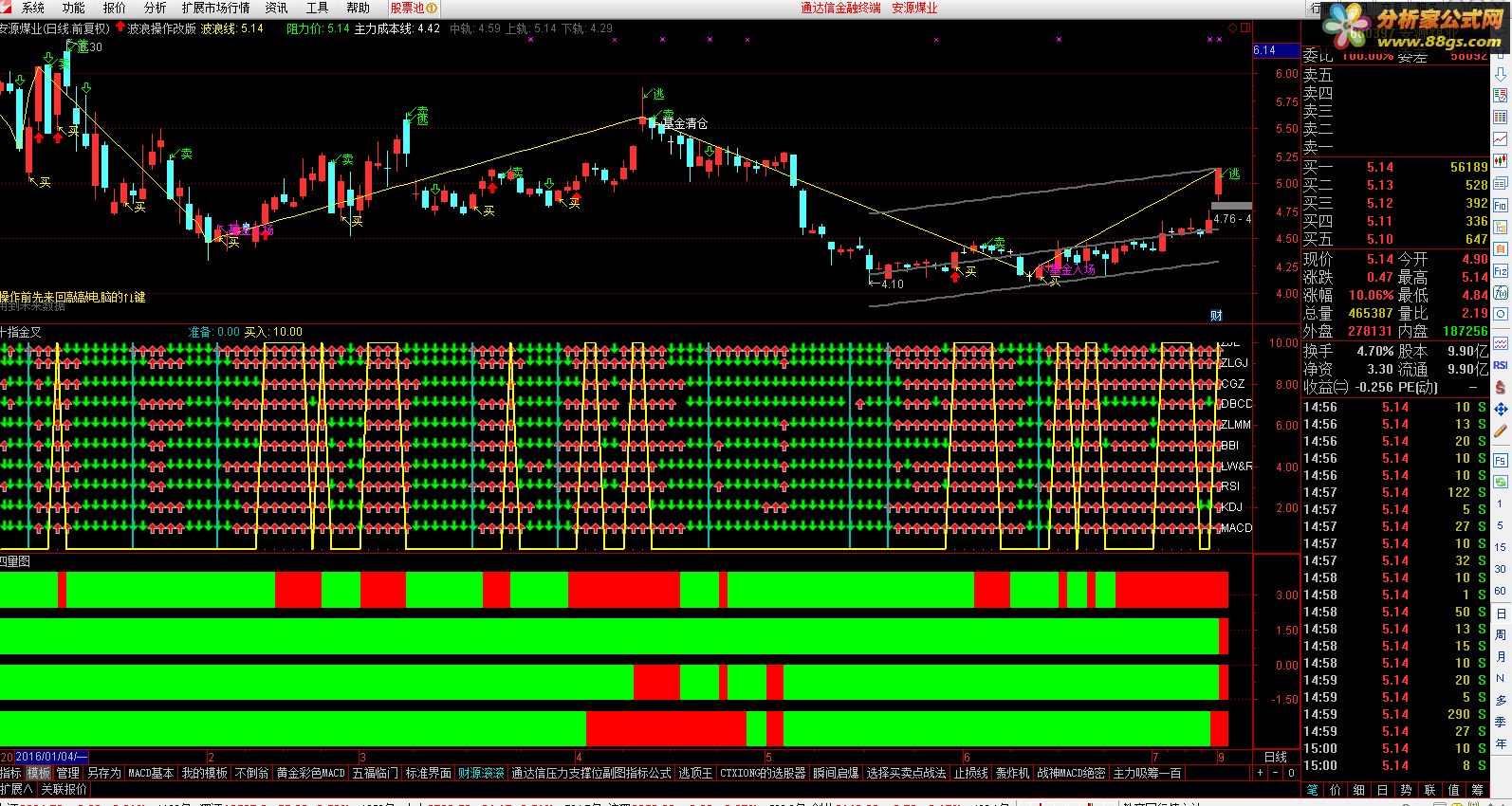1512x806 pixels.
Task: Click the red dollar sign icon
Action: [1500, 387]
